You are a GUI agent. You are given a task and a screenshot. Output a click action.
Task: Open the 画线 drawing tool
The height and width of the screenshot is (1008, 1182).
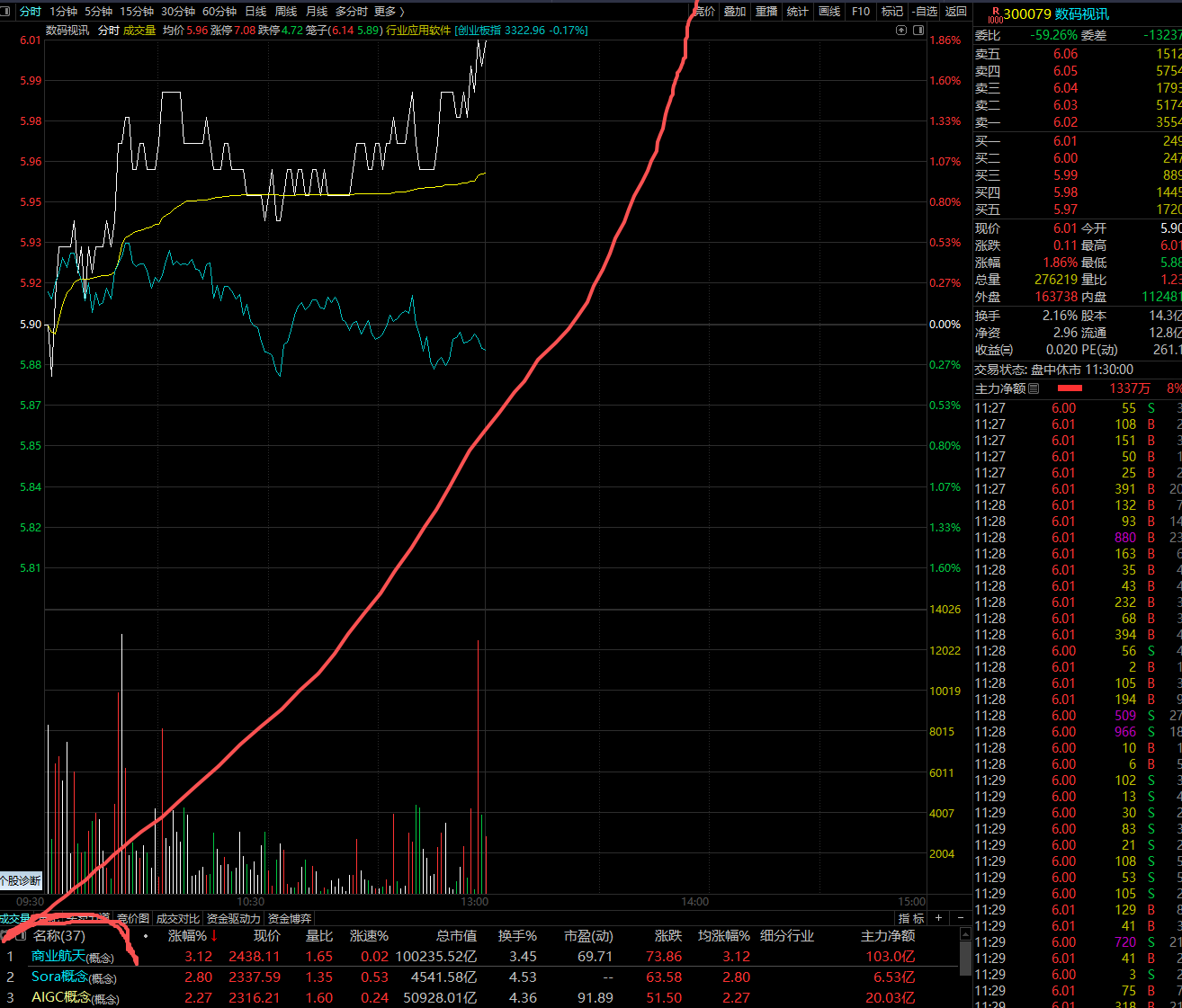point(829,12)
